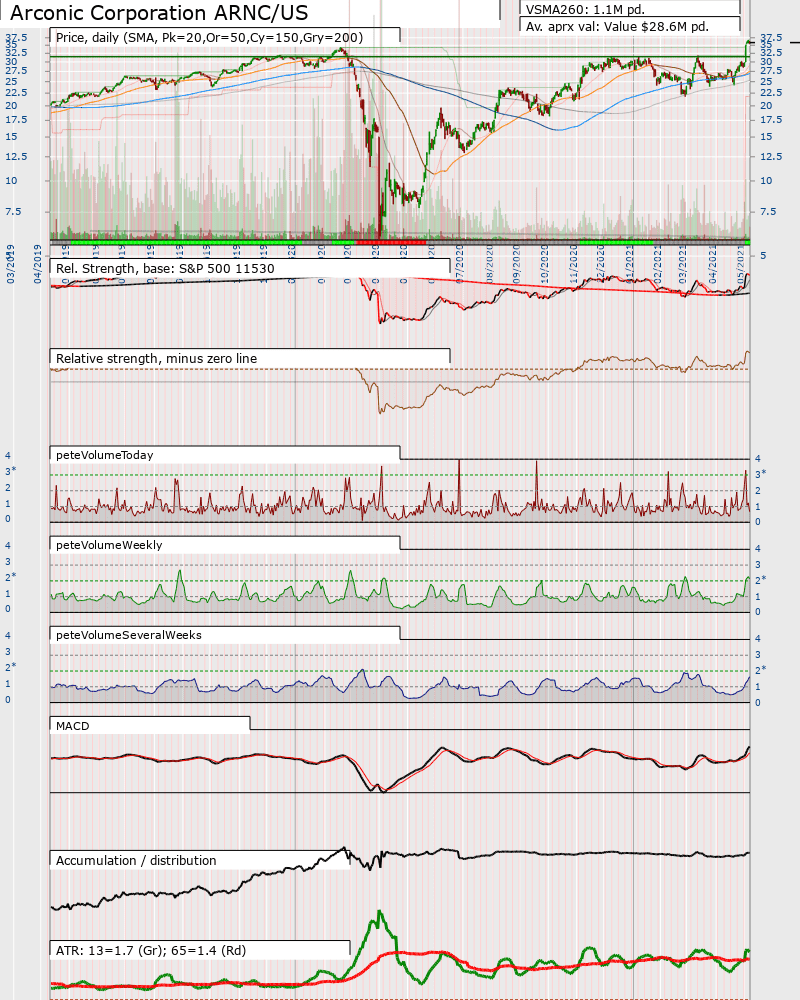Click the 3* threshold label right of peteVolumeToday

[761, 474]
